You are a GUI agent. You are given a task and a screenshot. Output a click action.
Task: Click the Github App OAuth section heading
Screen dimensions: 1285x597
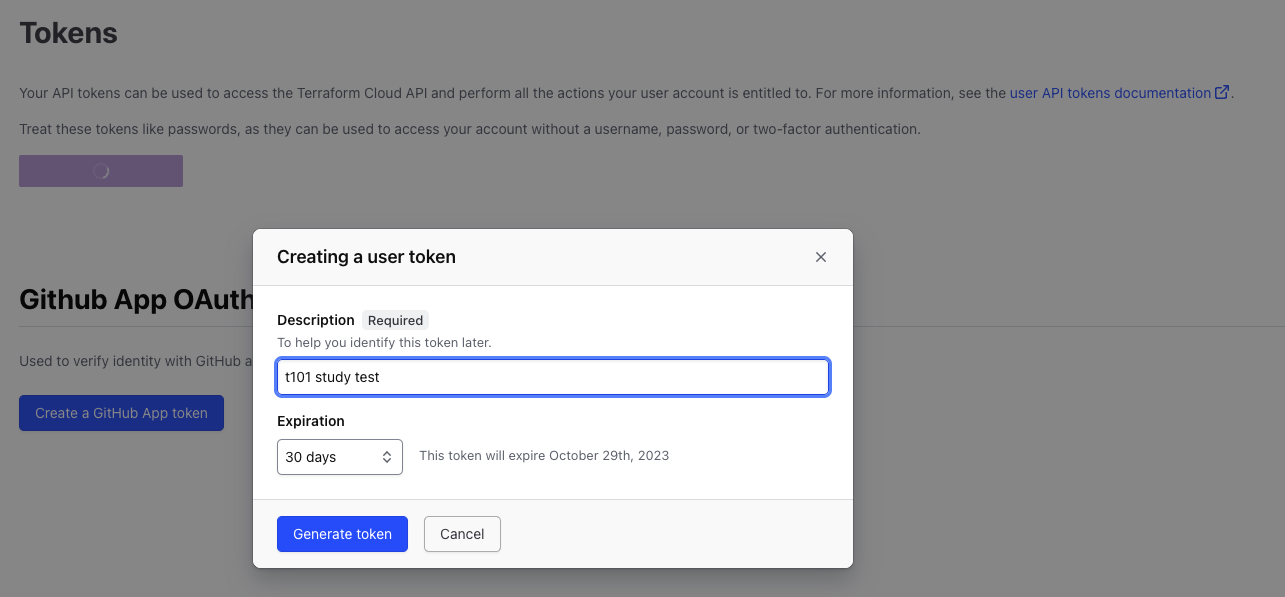pos(135,300)
